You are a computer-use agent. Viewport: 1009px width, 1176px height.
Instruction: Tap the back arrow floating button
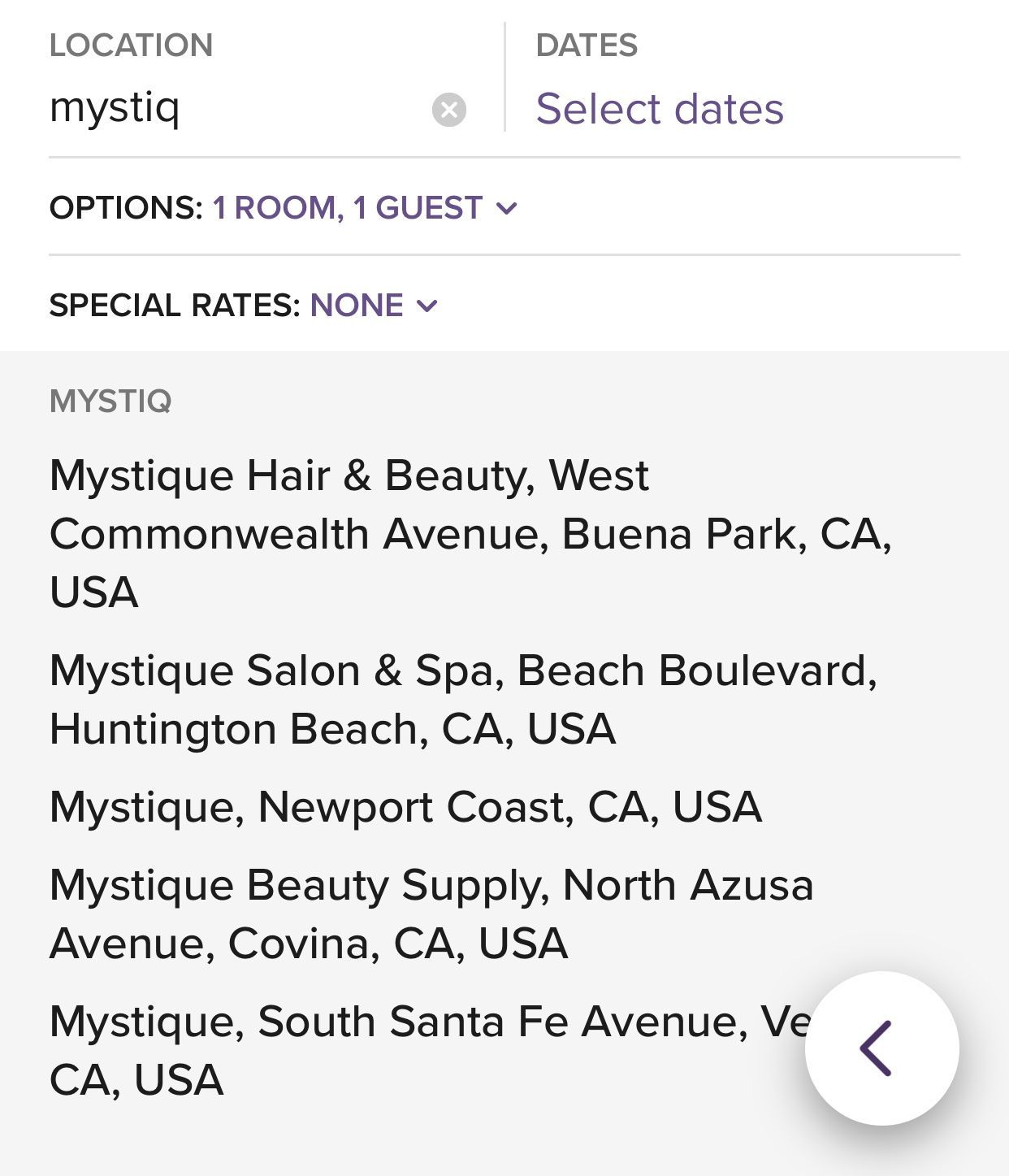coord(881,1048)
